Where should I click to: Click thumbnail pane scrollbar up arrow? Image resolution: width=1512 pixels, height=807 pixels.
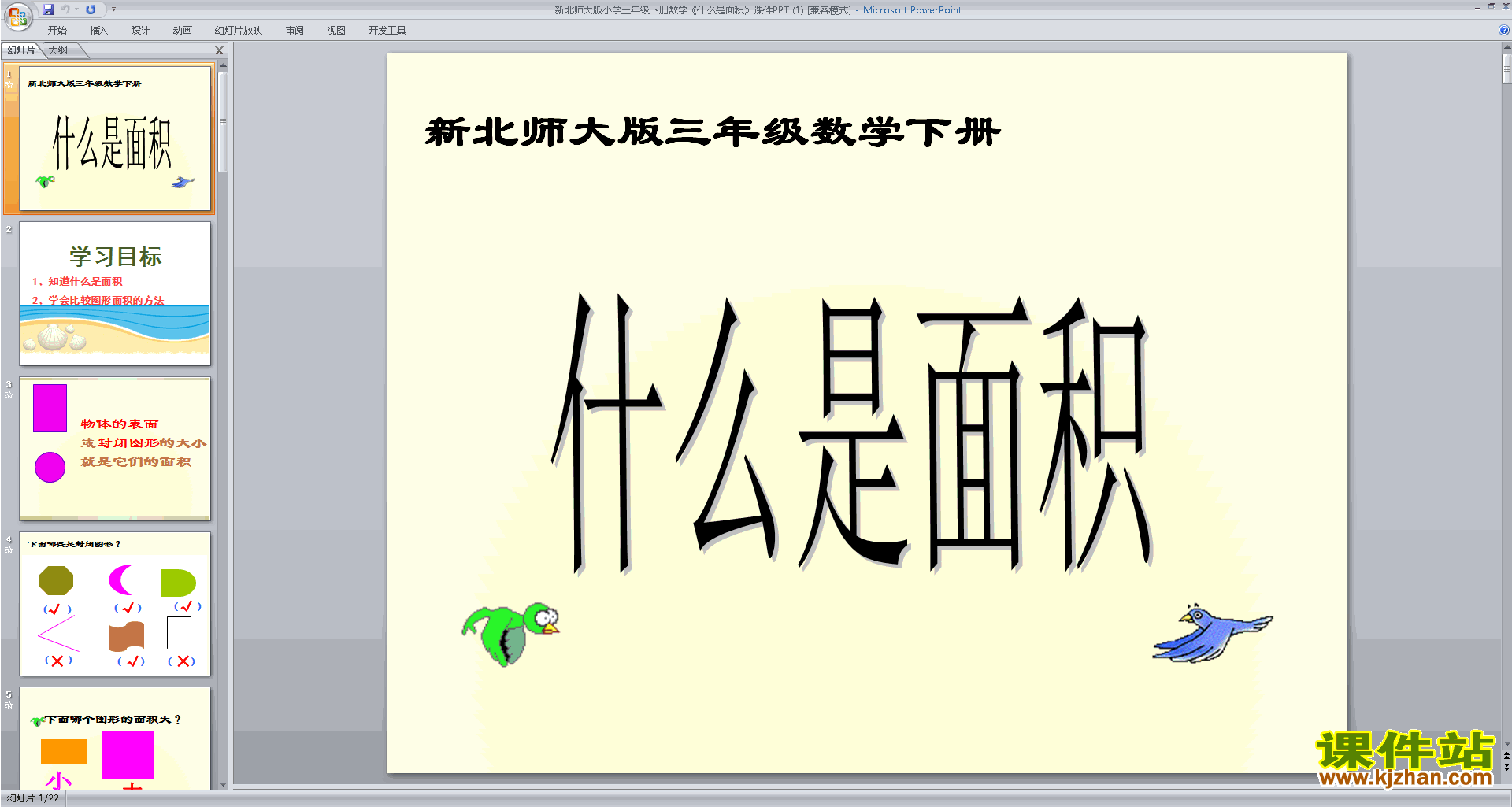click(223, 66)
